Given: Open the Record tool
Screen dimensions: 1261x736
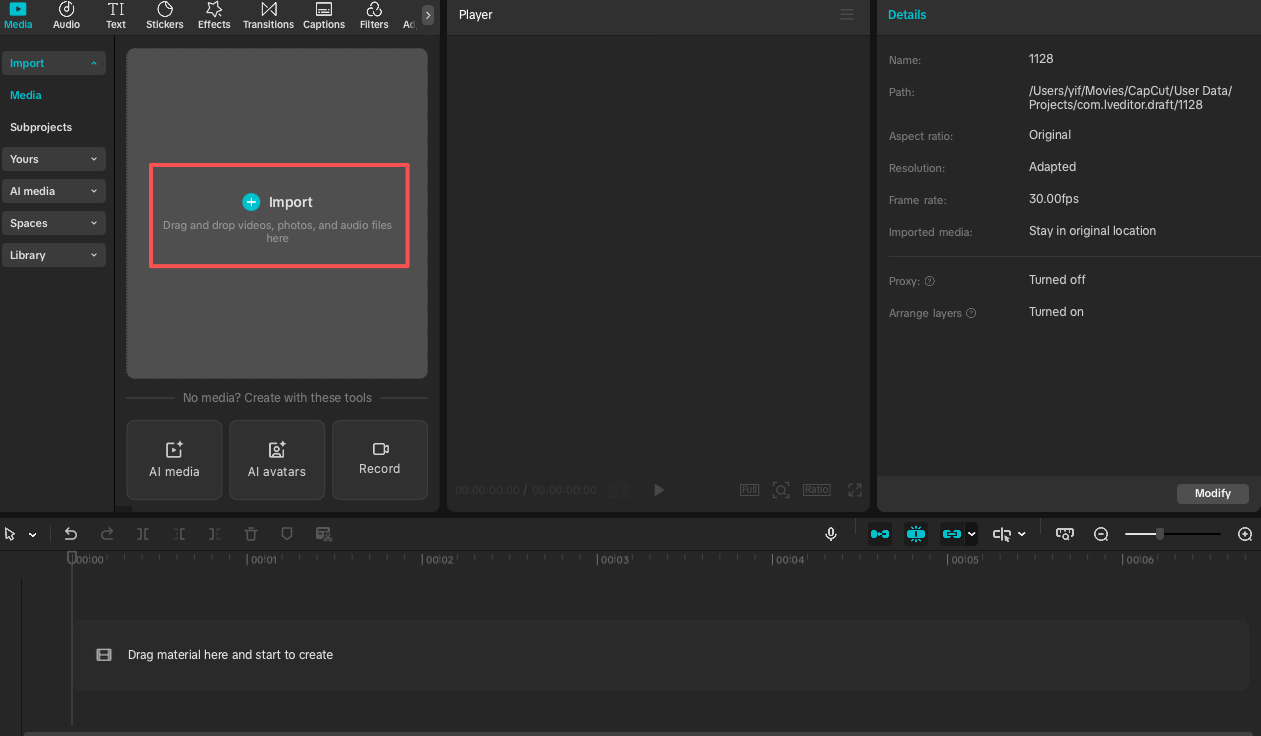Looking at the screenshot, I should [379, 460].
